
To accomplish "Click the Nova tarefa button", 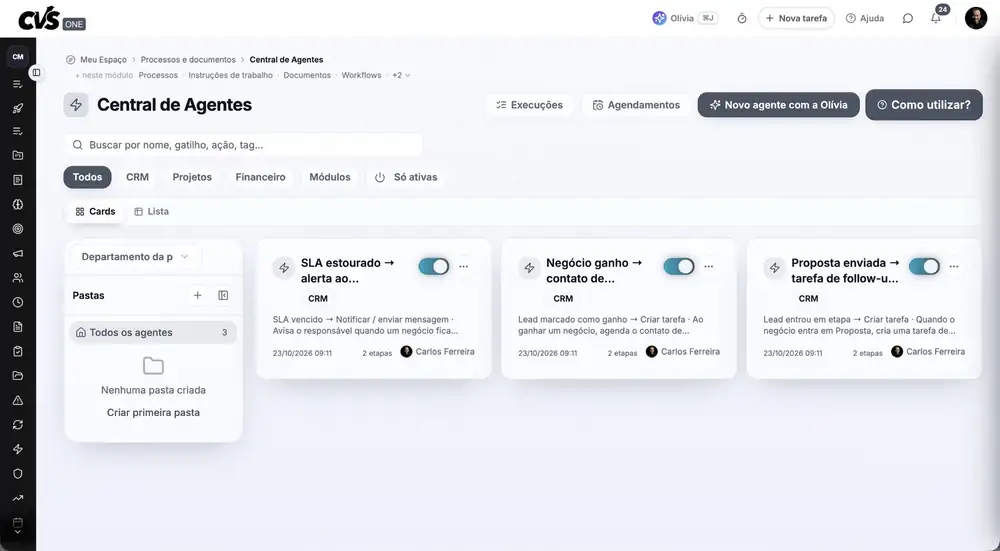I will tap(796, 18).
